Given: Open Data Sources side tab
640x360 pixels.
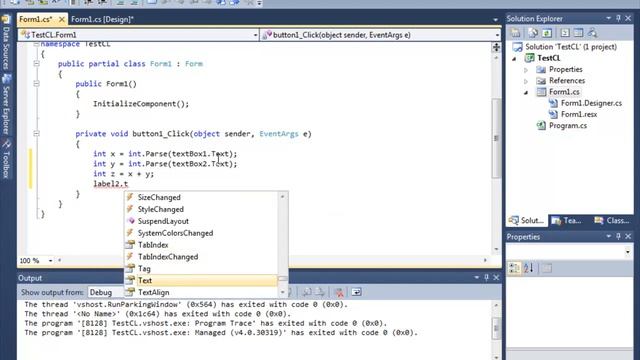Looking at the screenshot, I should coord(6,43).
